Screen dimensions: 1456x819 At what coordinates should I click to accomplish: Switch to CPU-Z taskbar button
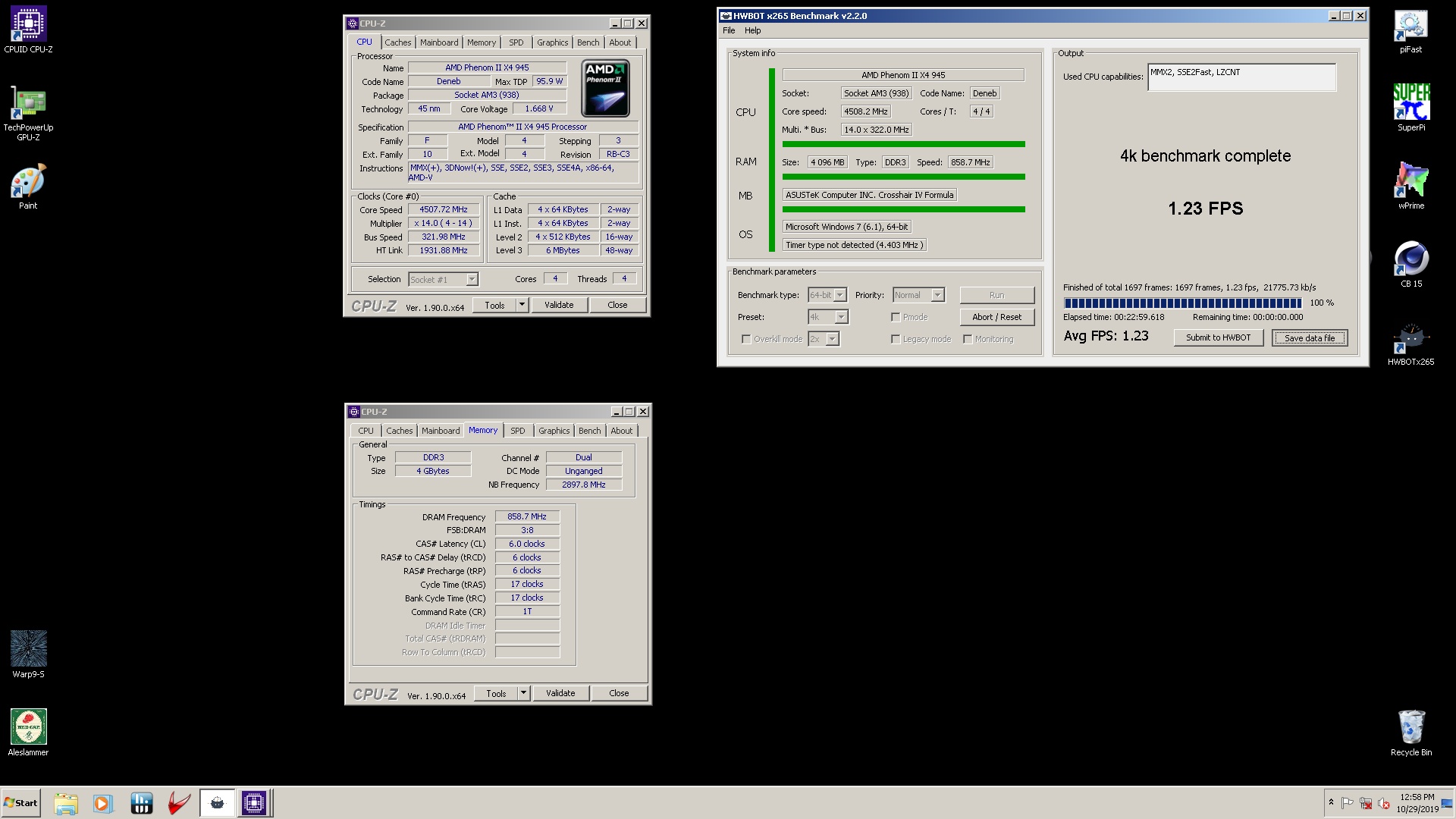click(x=254, y=803)
